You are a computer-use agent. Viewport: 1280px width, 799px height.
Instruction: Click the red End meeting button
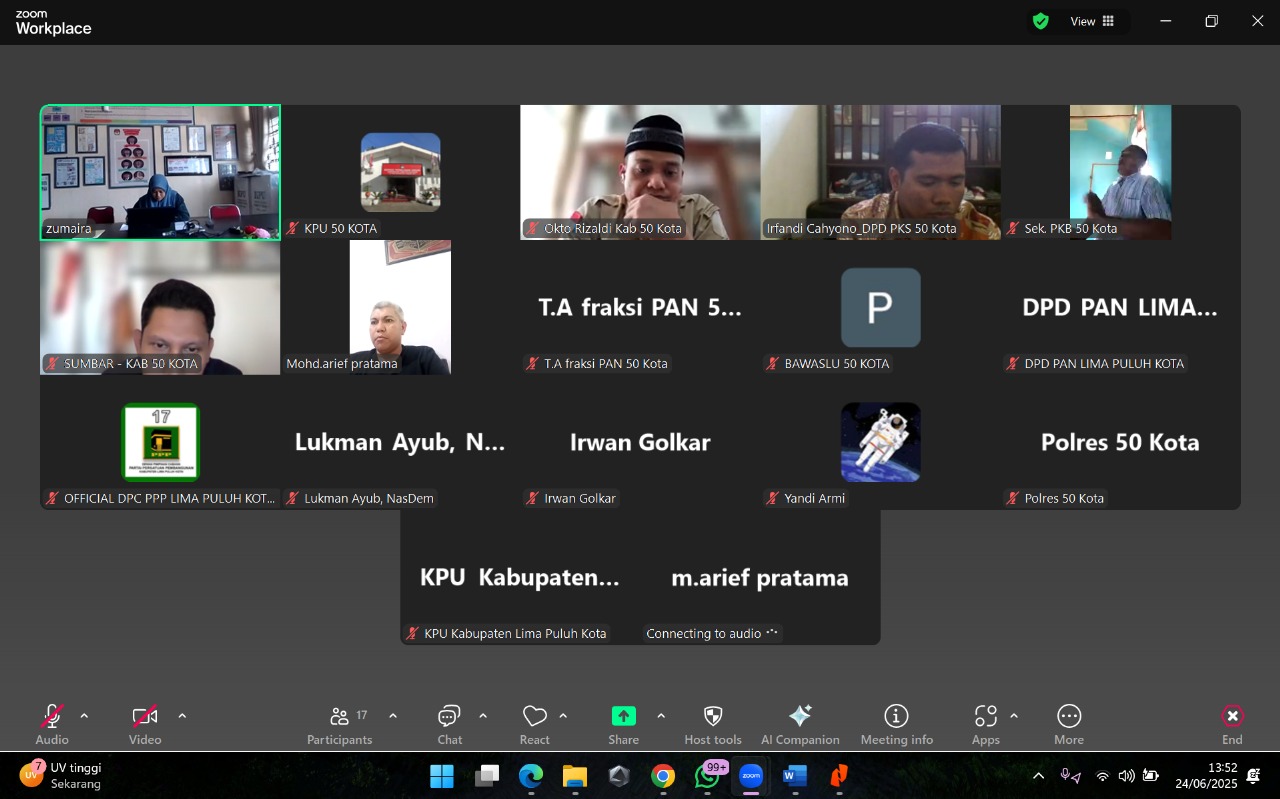[1232, 716]
